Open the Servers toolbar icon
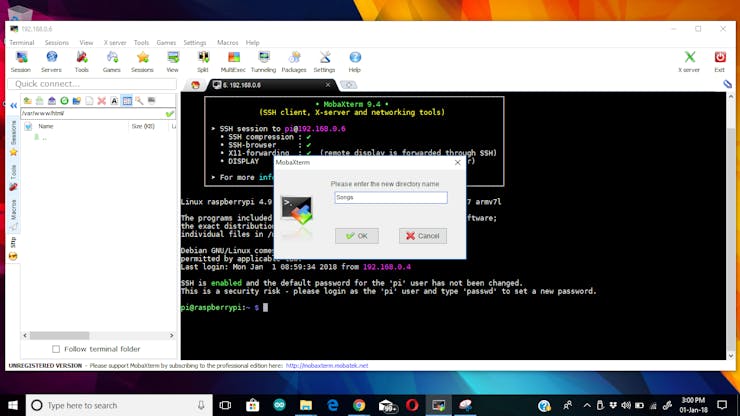The height and width of the screenshot is (416, 740). pos(51,62)
